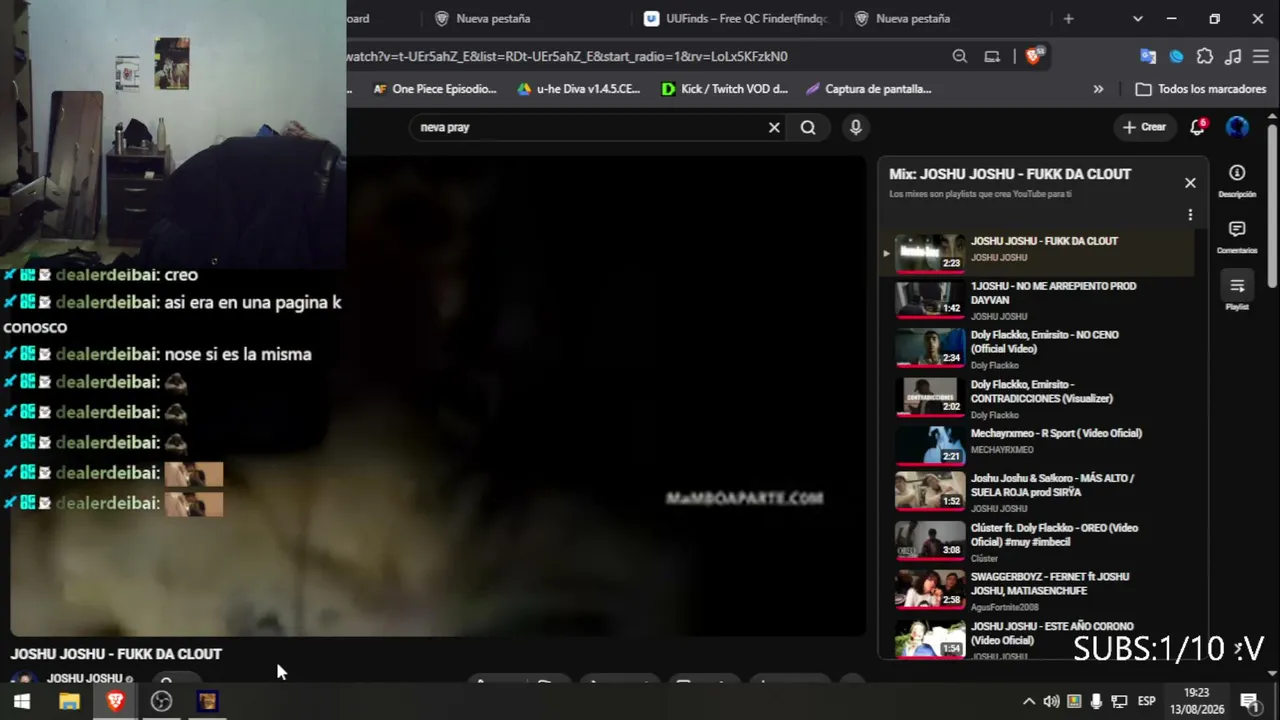Play the MÁS ALTO / SUELA ROJA thumbnail
1280x720 pixels.
click(x=930, y=490)
